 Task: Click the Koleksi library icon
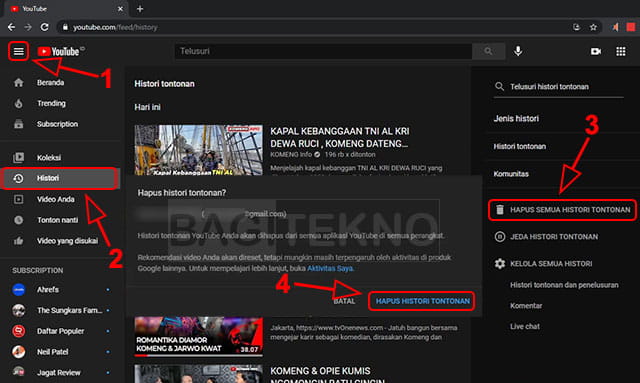coord(18,158)
